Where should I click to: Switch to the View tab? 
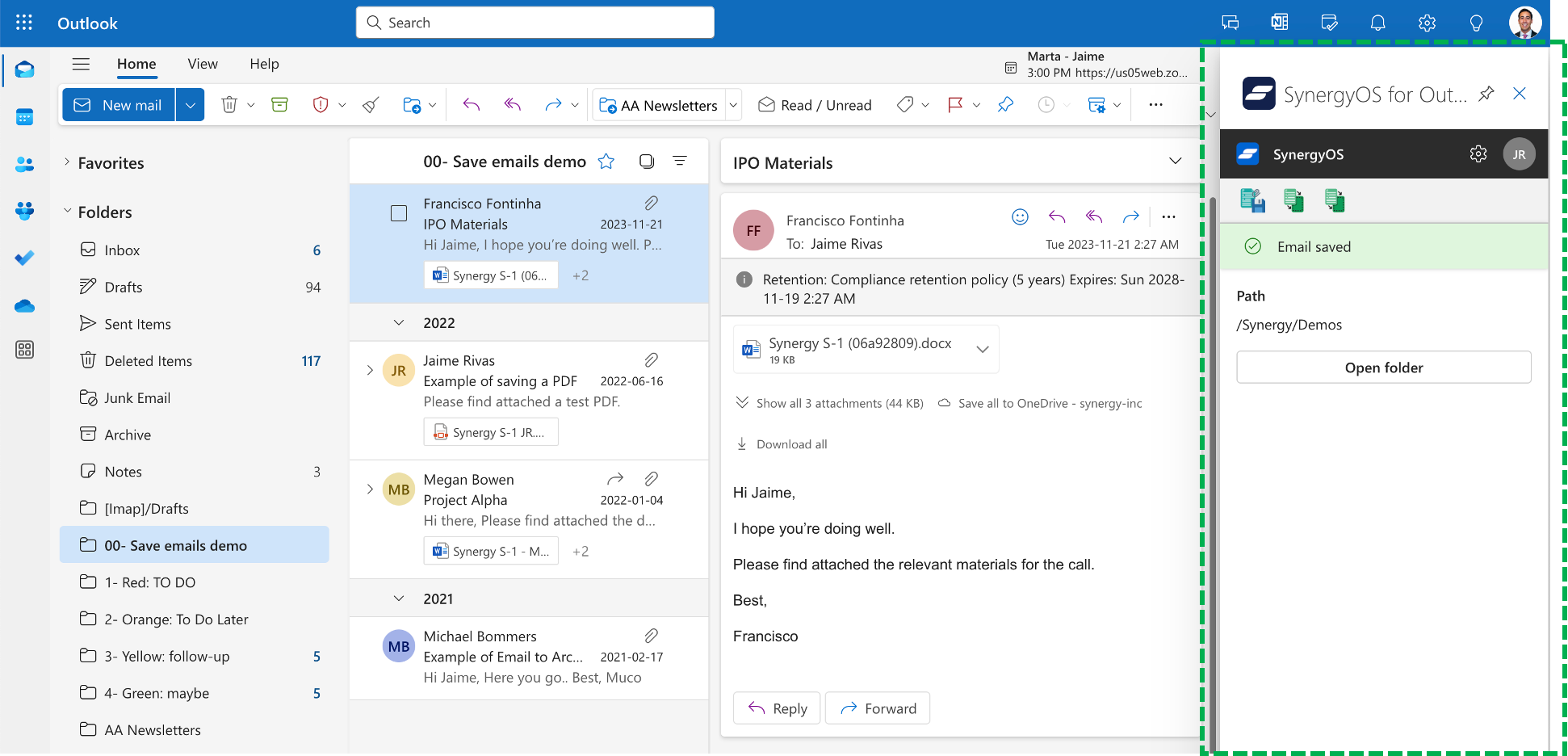pos(203,64)
